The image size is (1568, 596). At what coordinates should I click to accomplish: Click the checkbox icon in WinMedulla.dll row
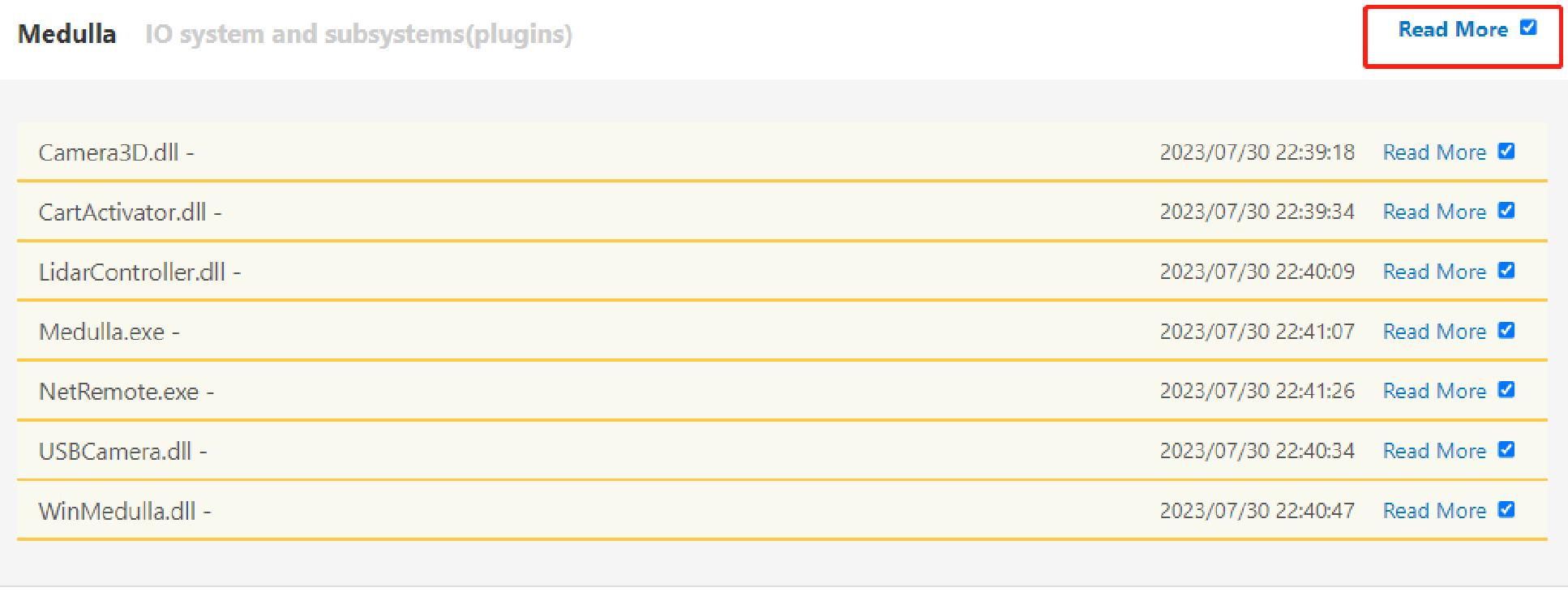1506,510
